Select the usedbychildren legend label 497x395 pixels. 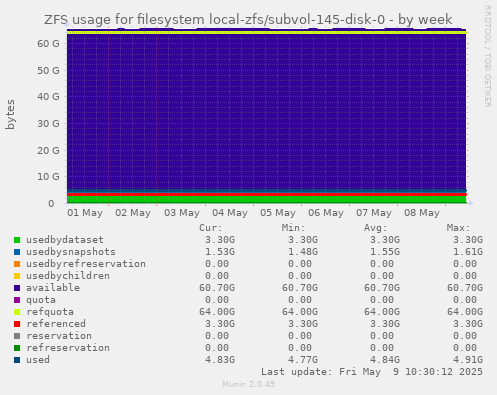pos(68,276)
